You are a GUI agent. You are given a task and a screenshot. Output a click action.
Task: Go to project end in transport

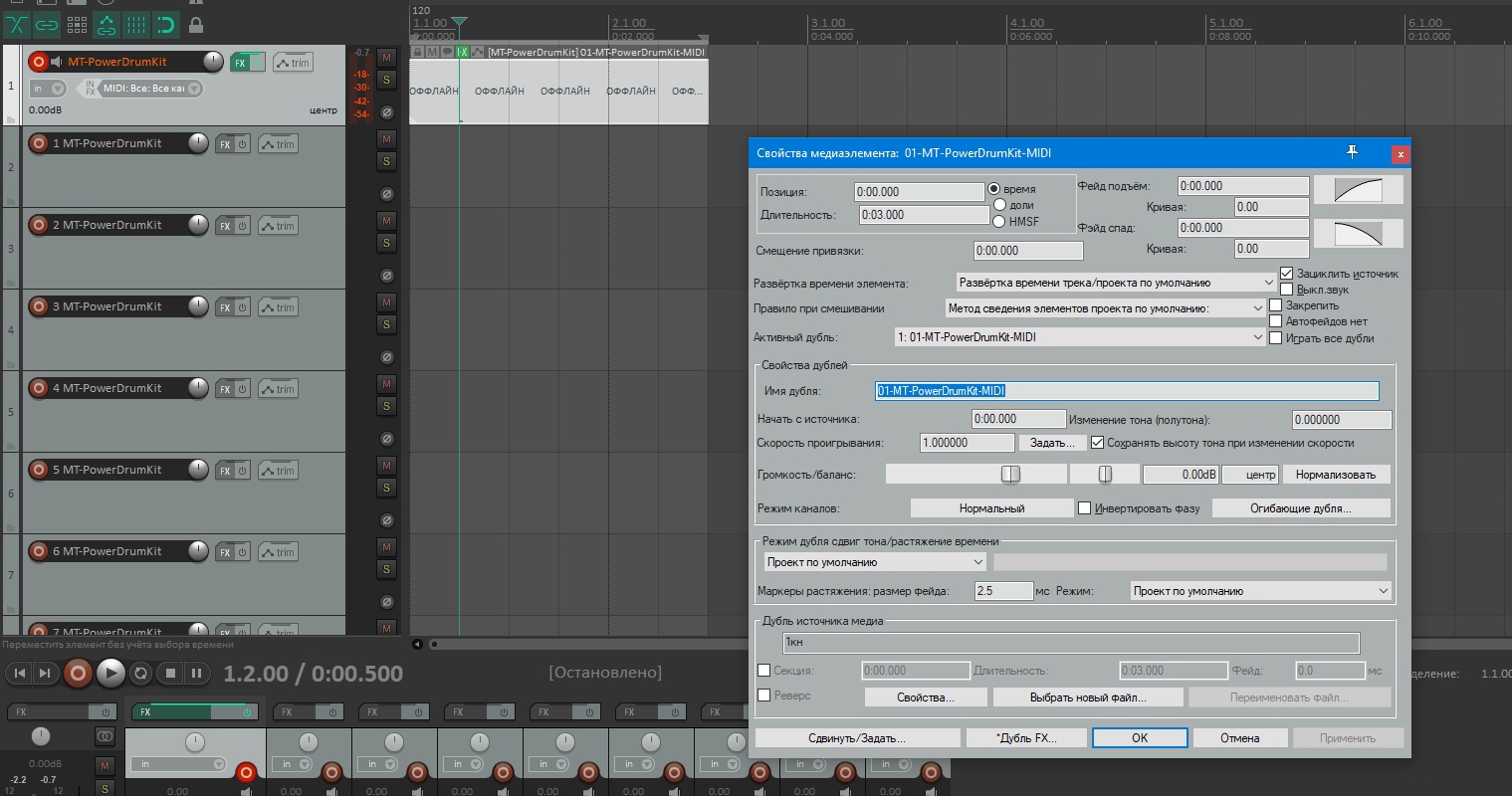(x=45, y=674)
